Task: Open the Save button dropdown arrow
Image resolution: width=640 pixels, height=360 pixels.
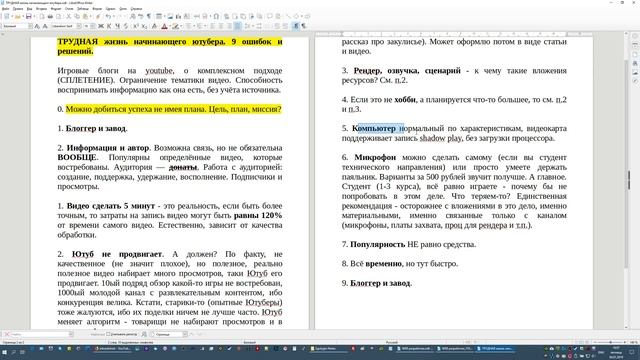Action: [x=33, y=16]
